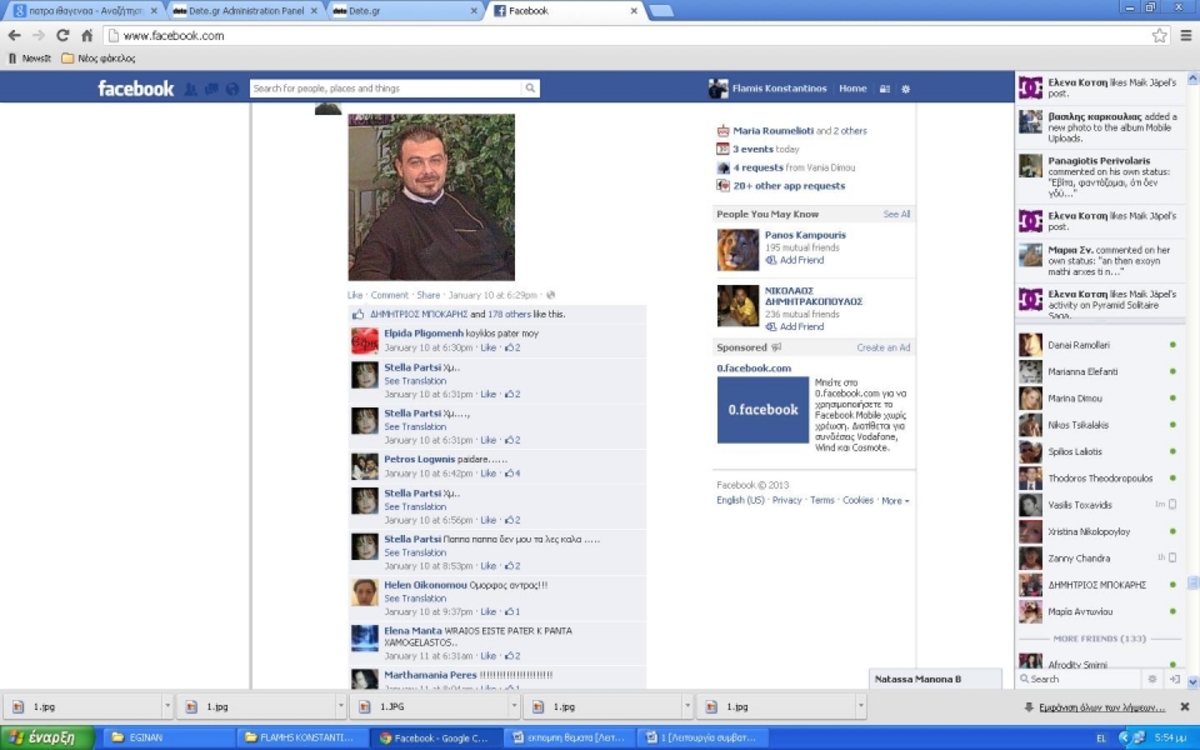Open the notifications globe icon
This screenshot has width=1200, height=750.
click(x=232, y=89)
